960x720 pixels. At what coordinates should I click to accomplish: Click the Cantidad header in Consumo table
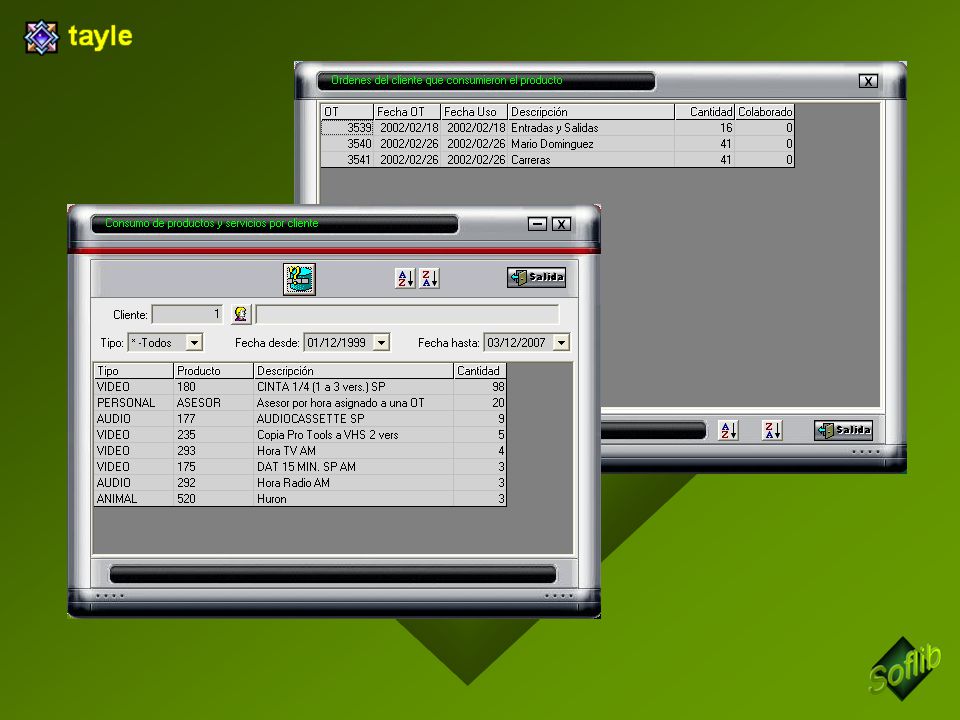coord(480,371)
